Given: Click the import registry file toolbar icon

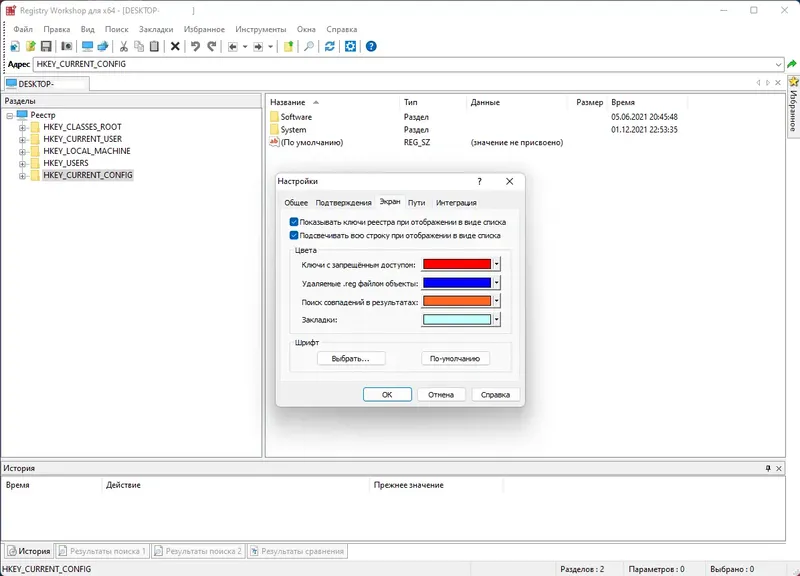Looking at the screenshot, I should coord(15,46).
